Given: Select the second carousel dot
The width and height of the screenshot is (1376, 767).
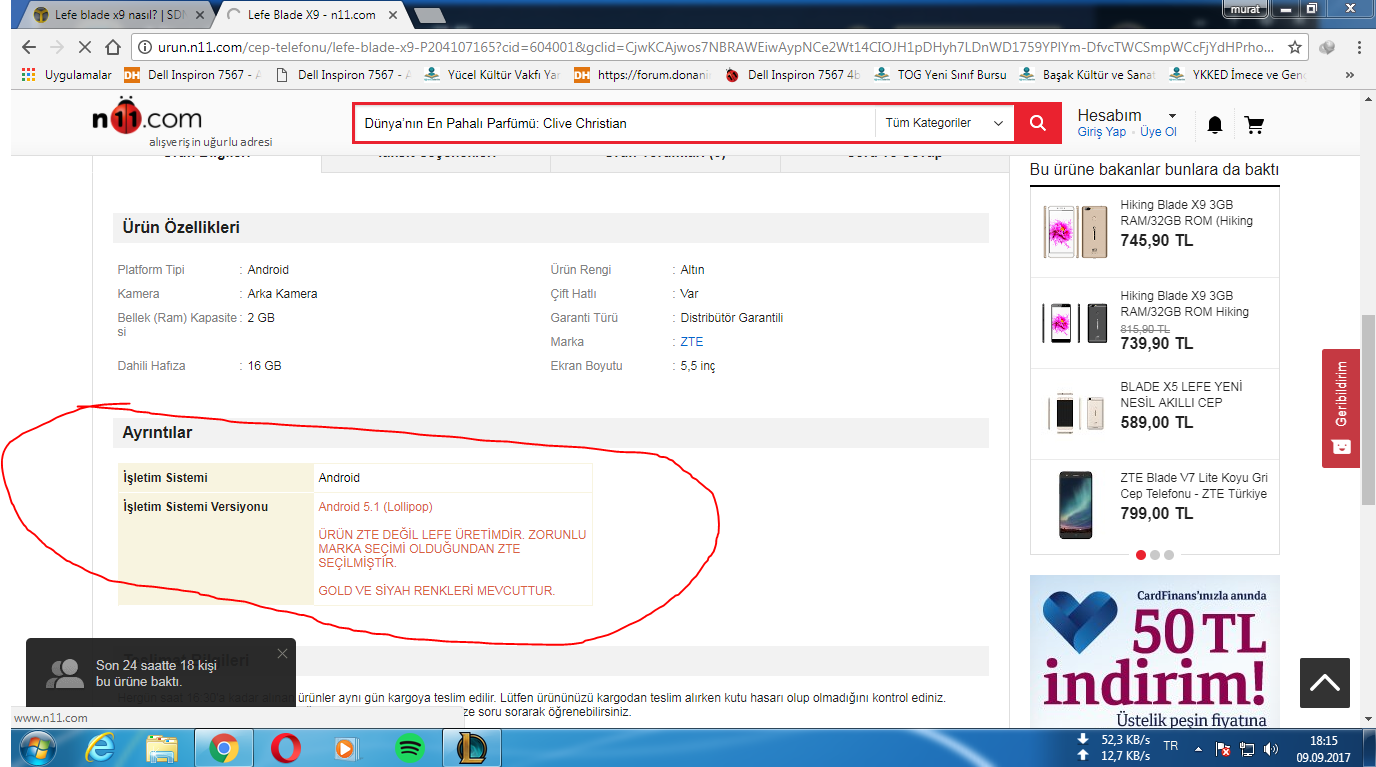Looking at the screenshot, I should click(x=1155, y=555).
